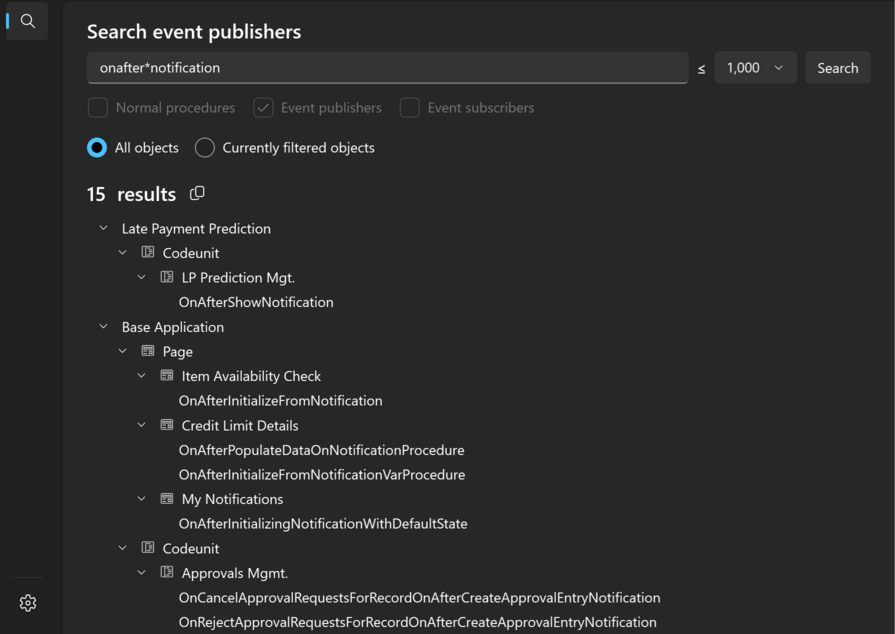Open OnAfterInitializeFromNotification event
The height and width of the screenshot is (634, 895).
280,401
